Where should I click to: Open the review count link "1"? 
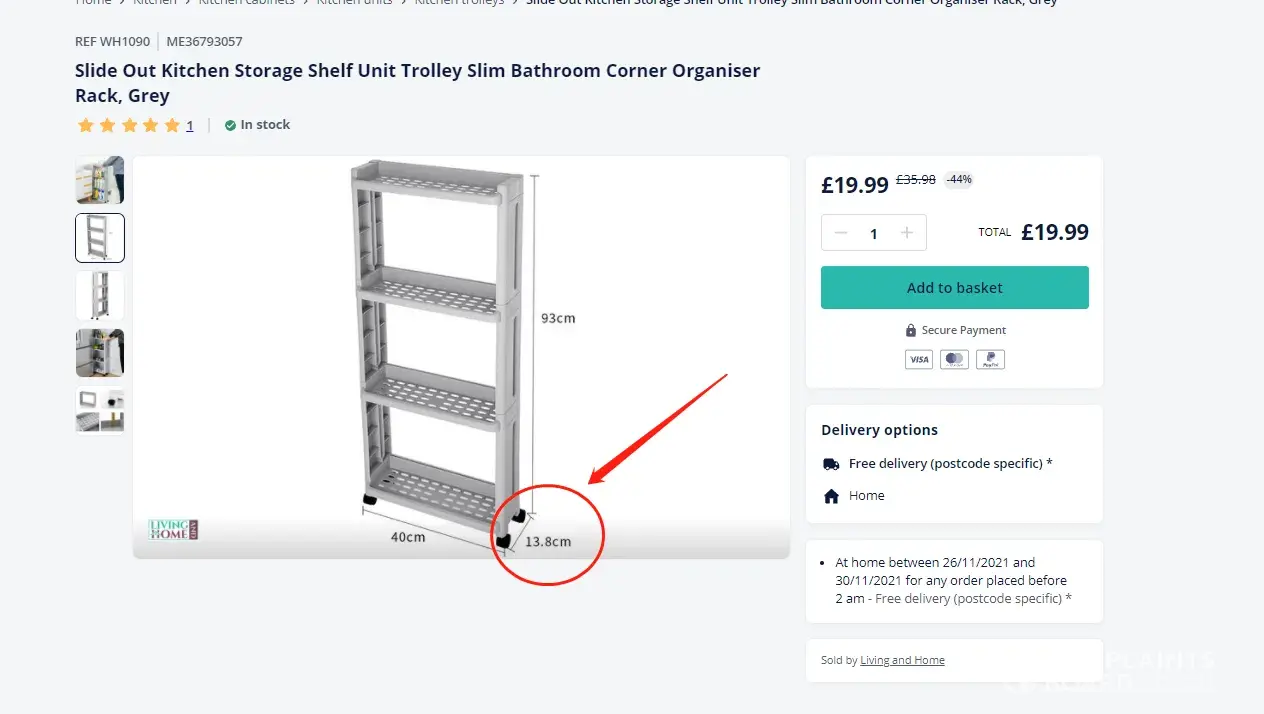point(190,126)
